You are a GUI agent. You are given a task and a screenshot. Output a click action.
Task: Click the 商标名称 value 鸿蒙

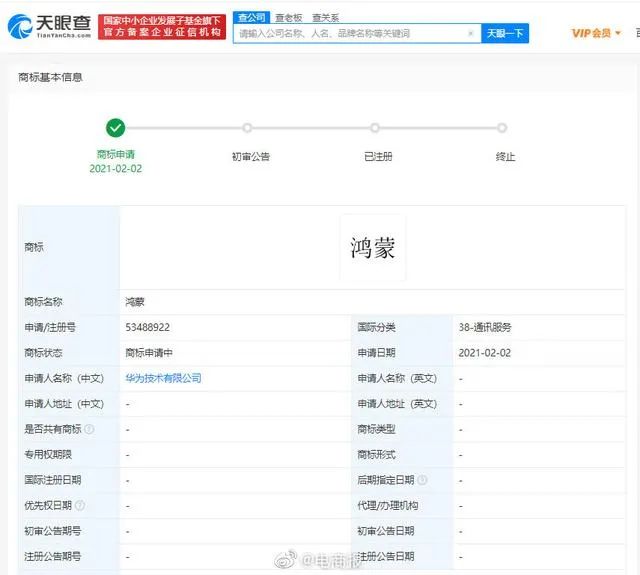coord(135,302)
